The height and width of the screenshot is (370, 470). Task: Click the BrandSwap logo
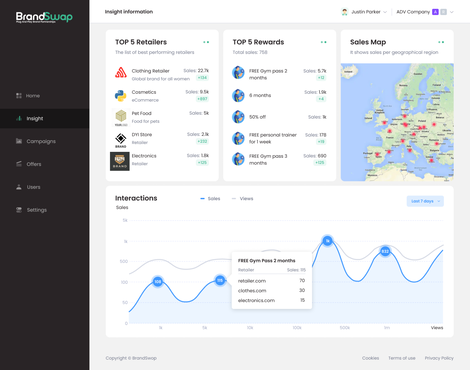coord(44,17)
